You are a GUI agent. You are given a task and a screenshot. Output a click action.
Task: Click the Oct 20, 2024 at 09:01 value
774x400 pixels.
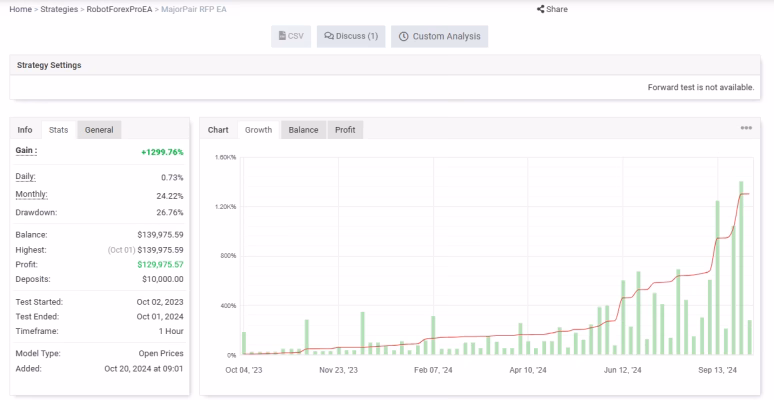(x=144, y=368)
